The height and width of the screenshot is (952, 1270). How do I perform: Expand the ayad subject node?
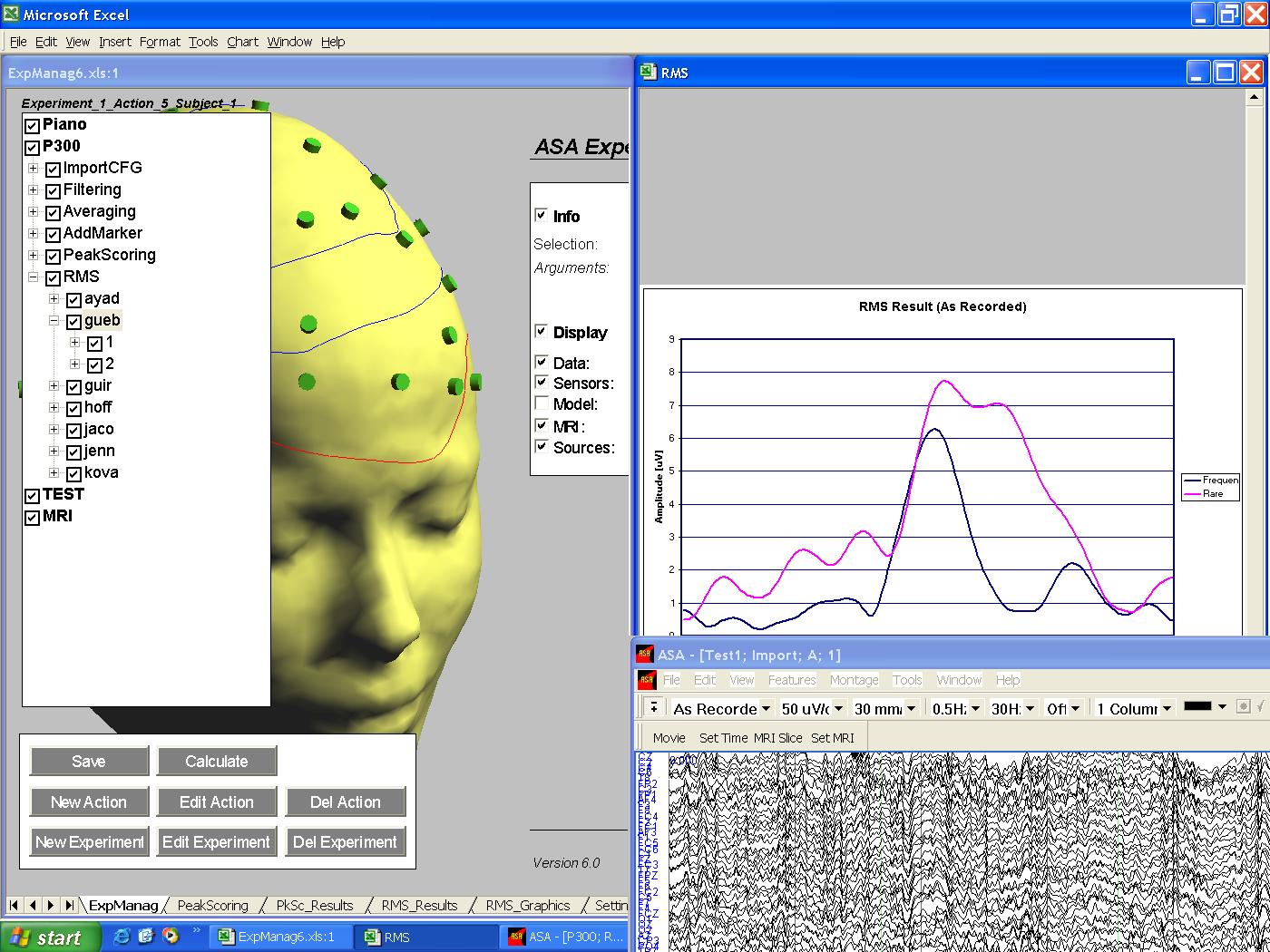pos(54,298)
